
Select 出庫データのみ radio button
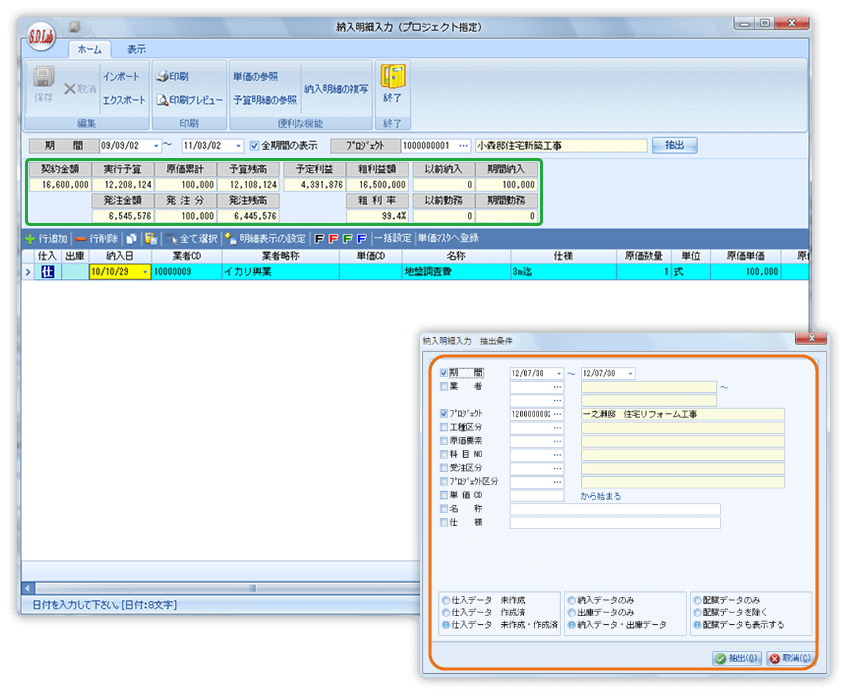pyautogui.click(x=572, y=613)
